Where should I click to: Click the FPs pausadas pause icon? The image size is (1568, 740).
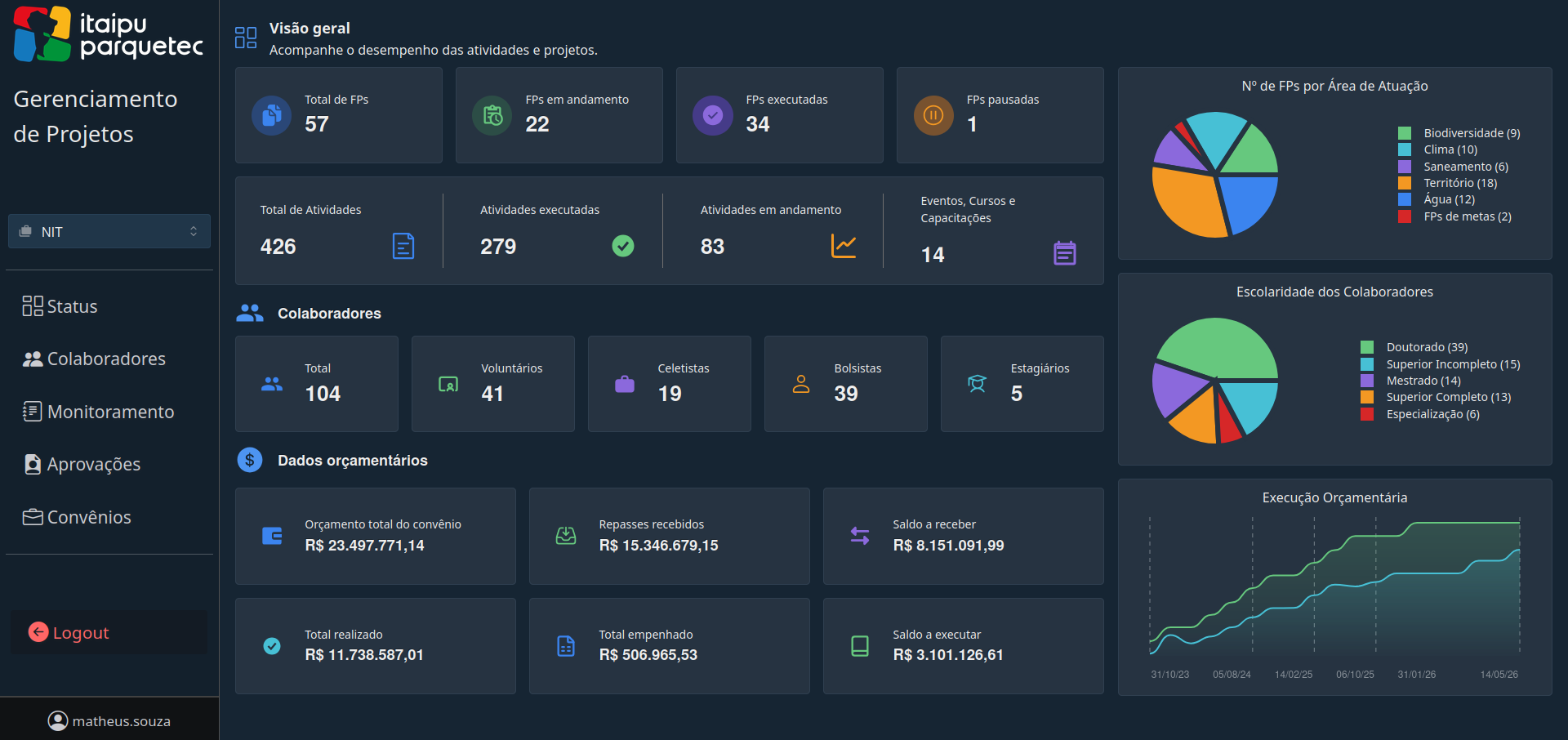933,115
